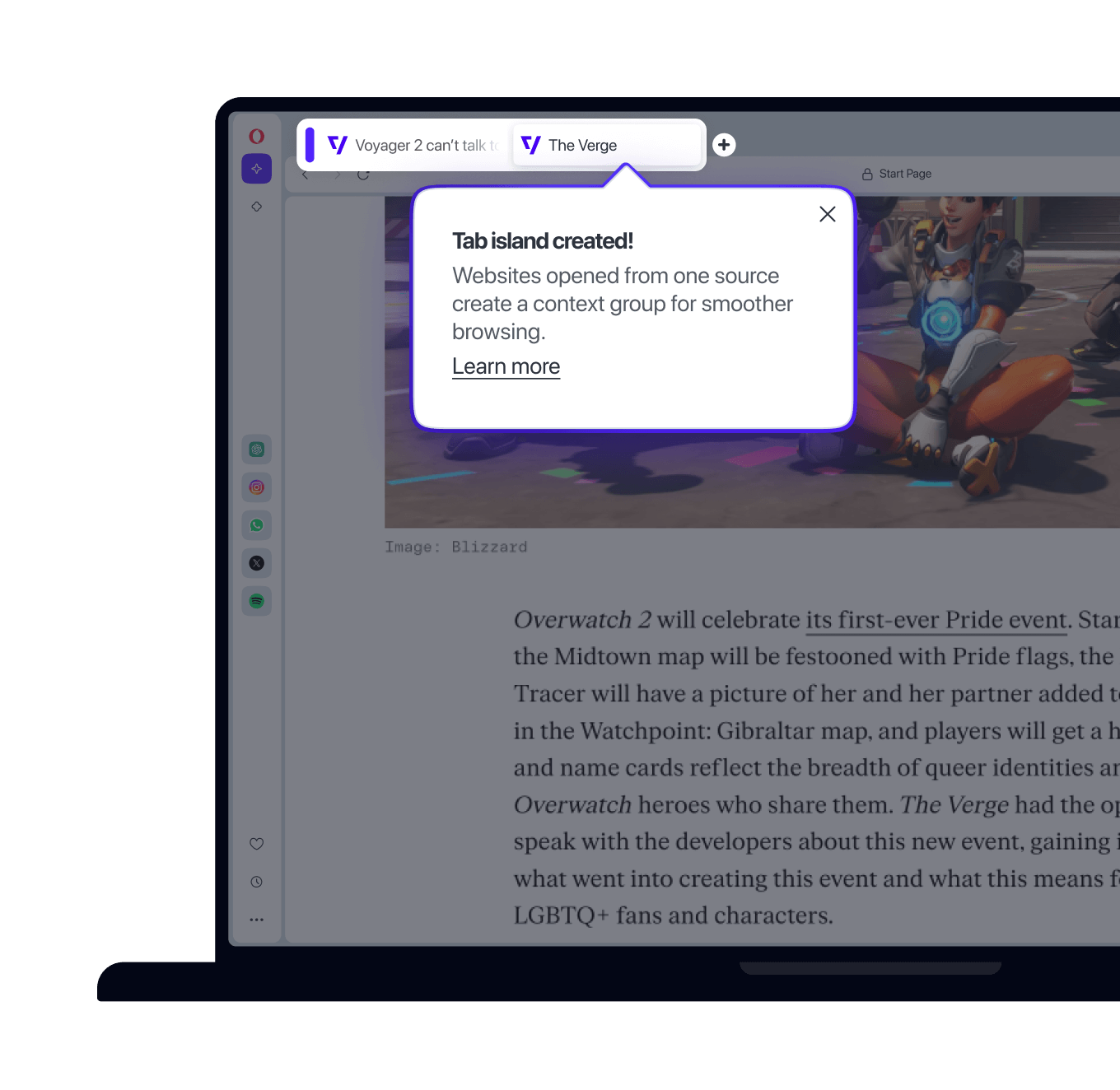The height and width of the screenshot is (1090, 1120).
Task: Dismiss the Tab island created popup
Action: [x=827, y=213]
